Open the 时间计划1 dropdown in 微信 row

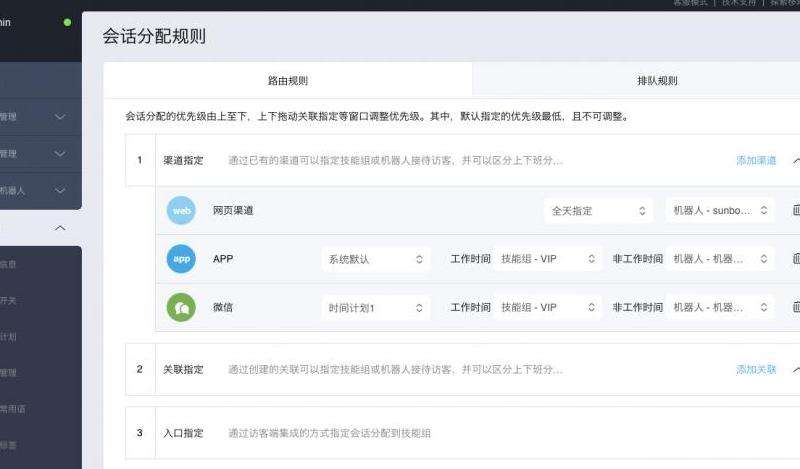pyautogui.click(x=375, y=307)
